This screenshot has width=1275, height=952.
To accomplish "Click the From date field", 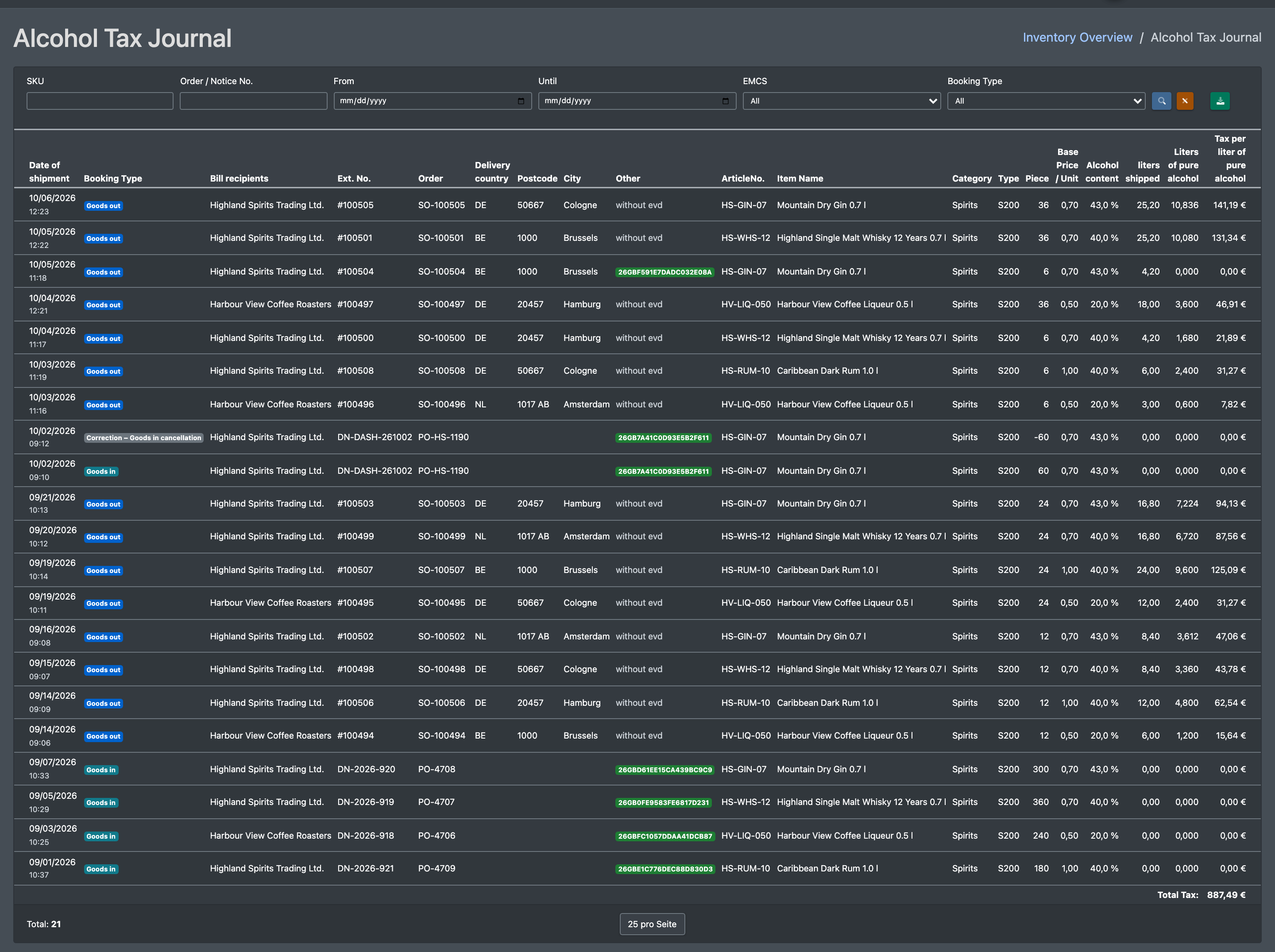I will tap(432, 101).
